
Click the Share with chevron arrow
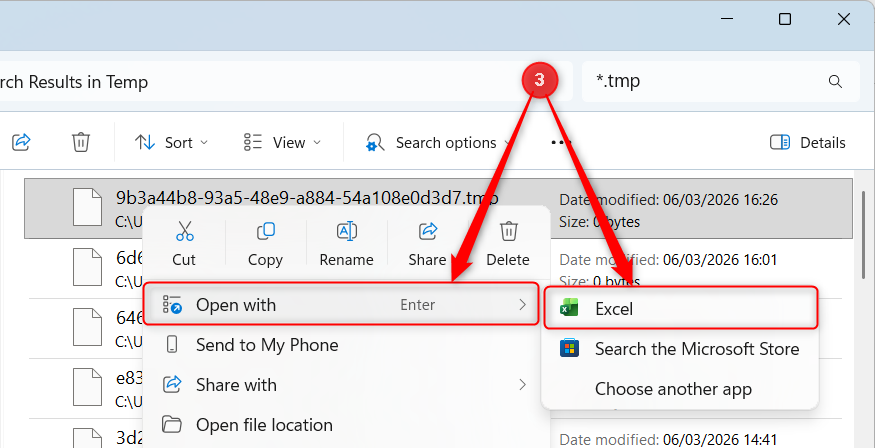point(522,384)
